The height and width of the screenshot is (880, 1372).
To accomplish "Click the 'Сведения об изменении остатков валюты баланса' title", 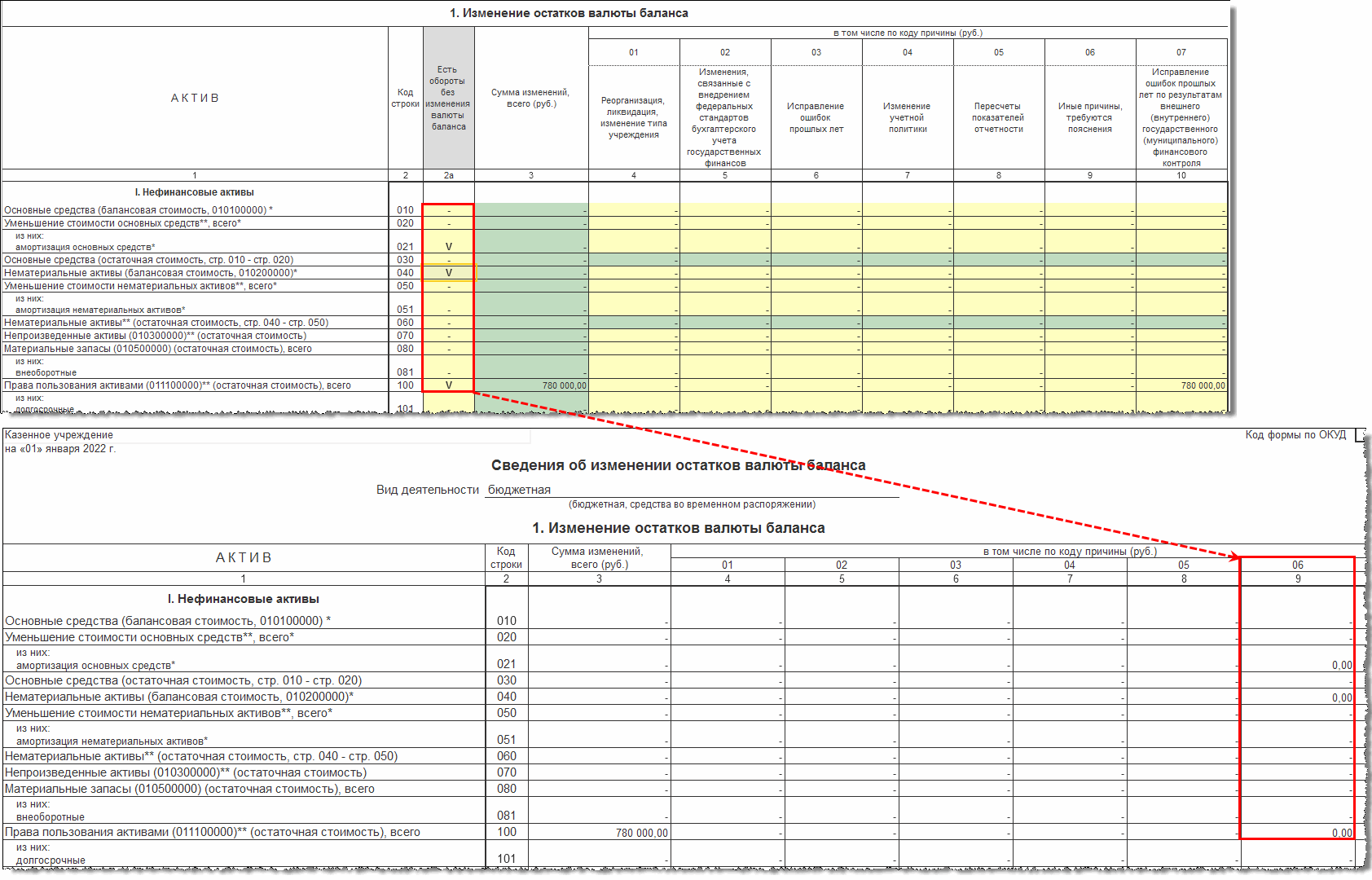I will tap(679, 465).
